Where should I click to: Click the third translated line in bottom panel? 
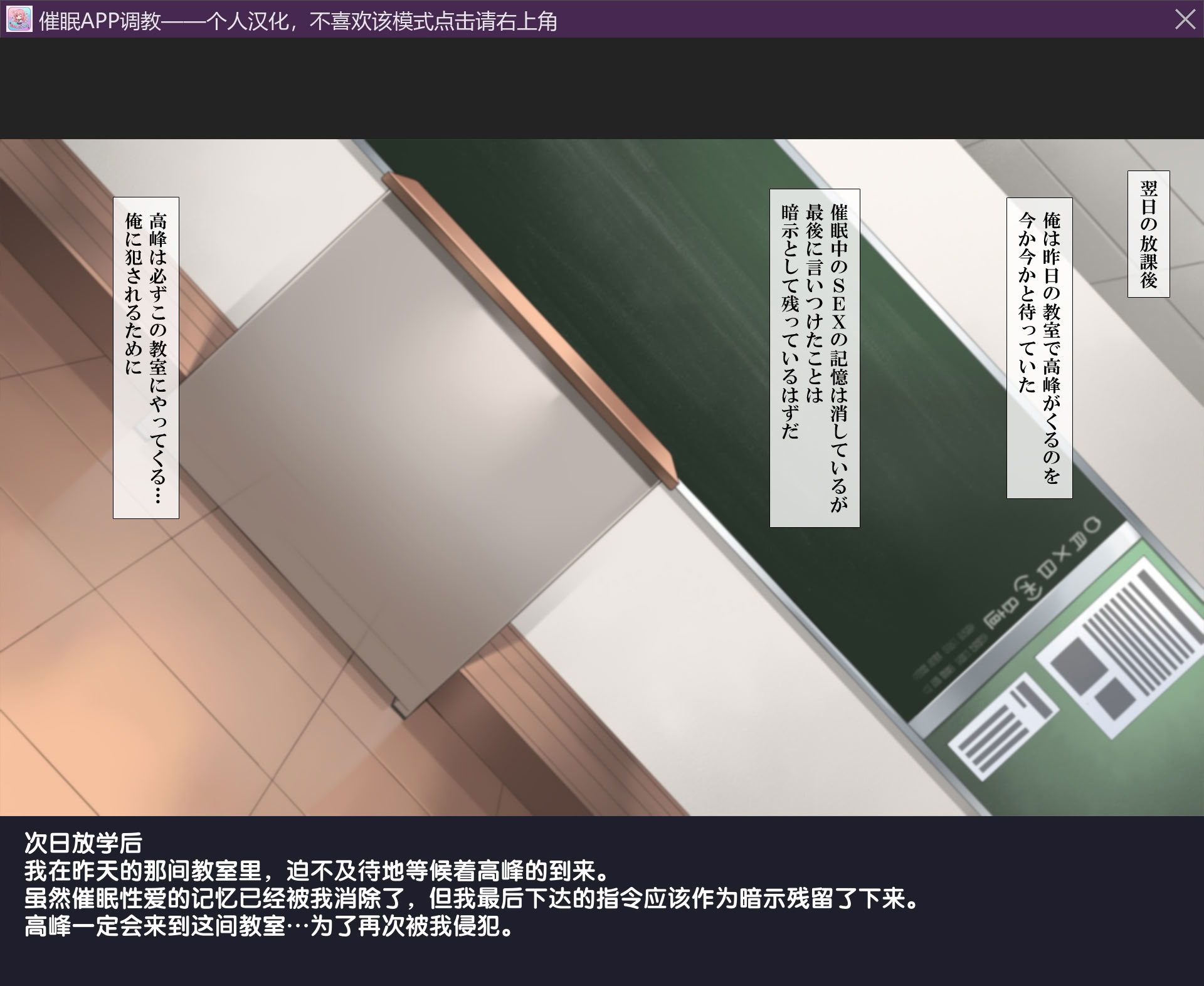(472, 899)
